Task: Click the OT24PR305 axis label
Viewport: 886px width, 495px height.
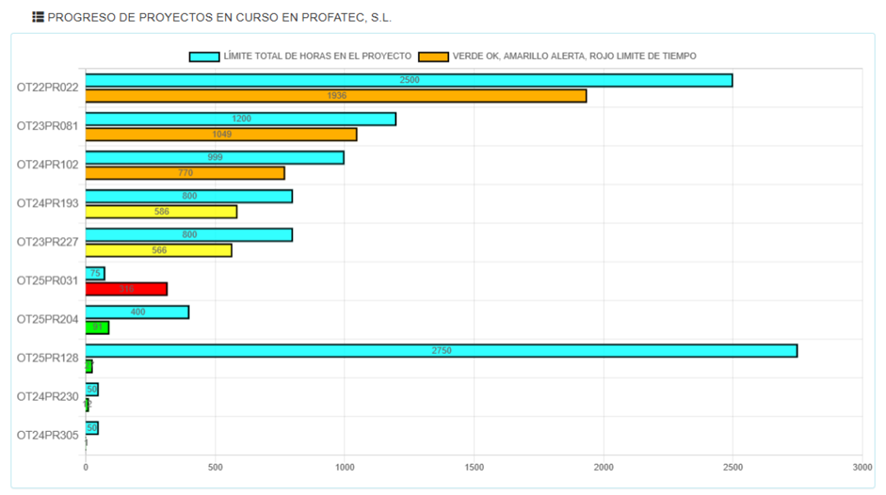Action: 47,435
